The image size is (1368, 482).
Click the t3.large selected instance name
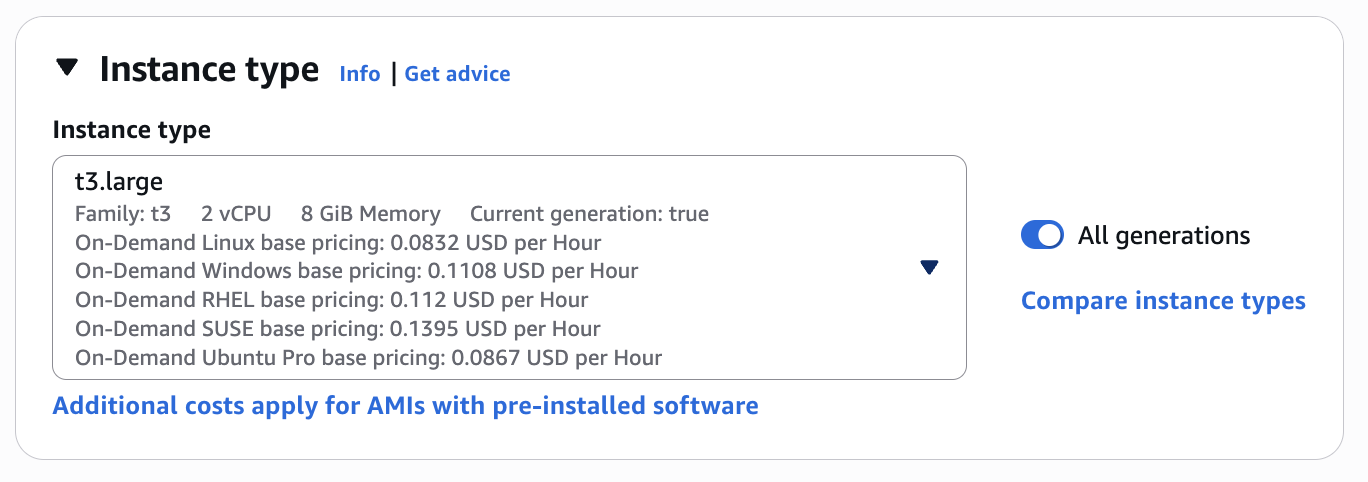tap(119, 182)
